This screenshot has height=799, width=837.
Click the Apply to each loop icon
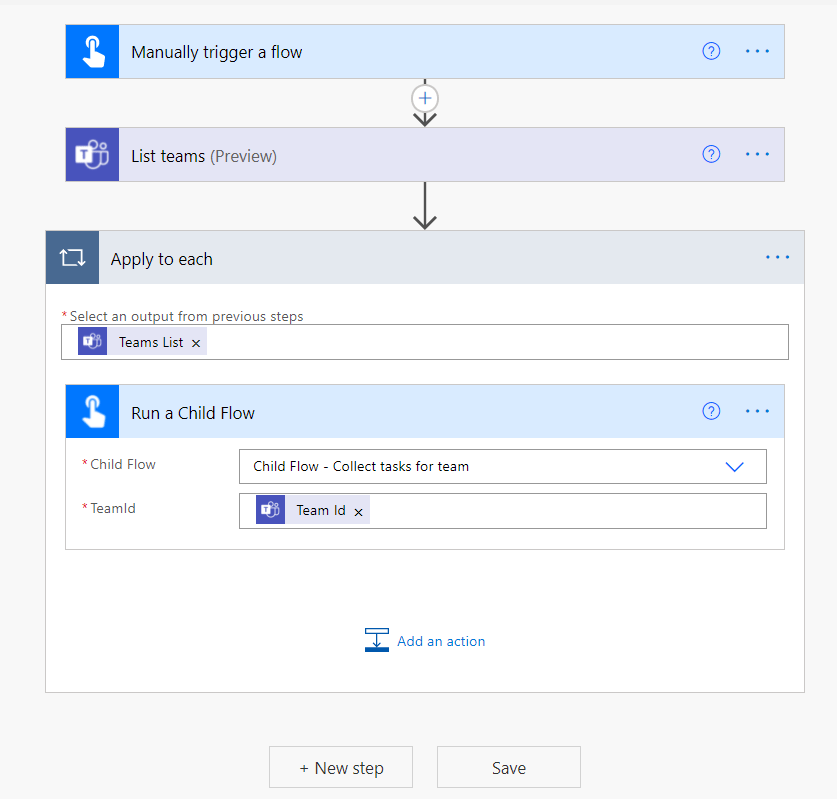click(x=73, y=257)
